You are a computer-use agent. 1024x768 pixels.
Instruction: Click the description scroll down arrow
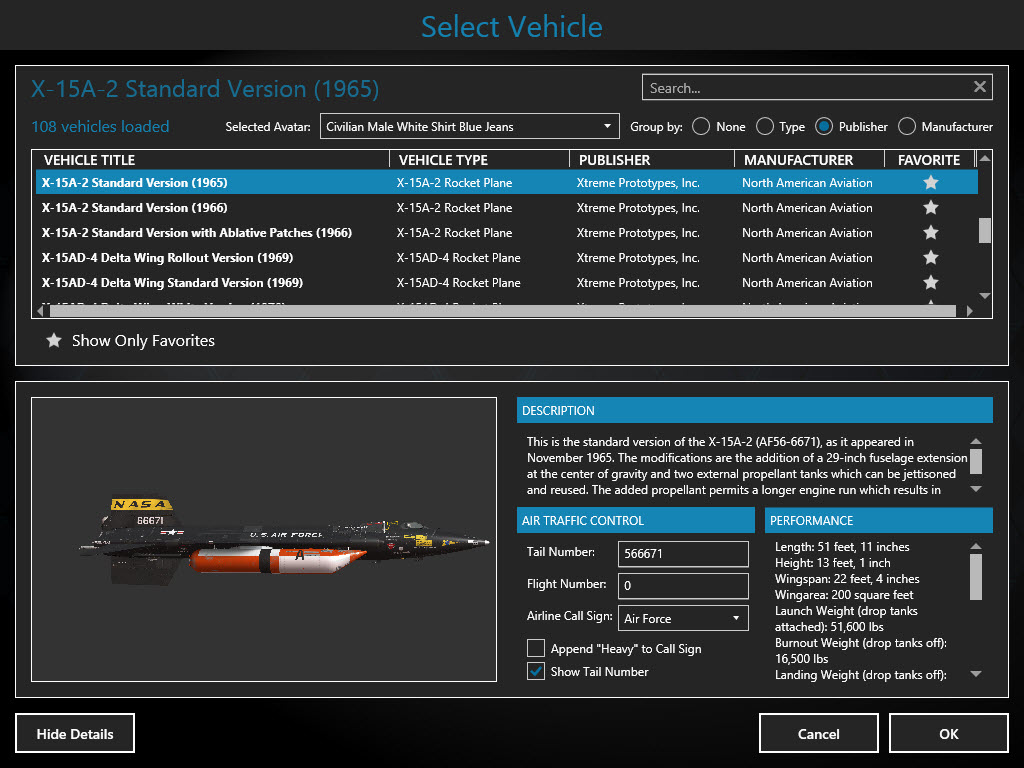coord(976,489)
